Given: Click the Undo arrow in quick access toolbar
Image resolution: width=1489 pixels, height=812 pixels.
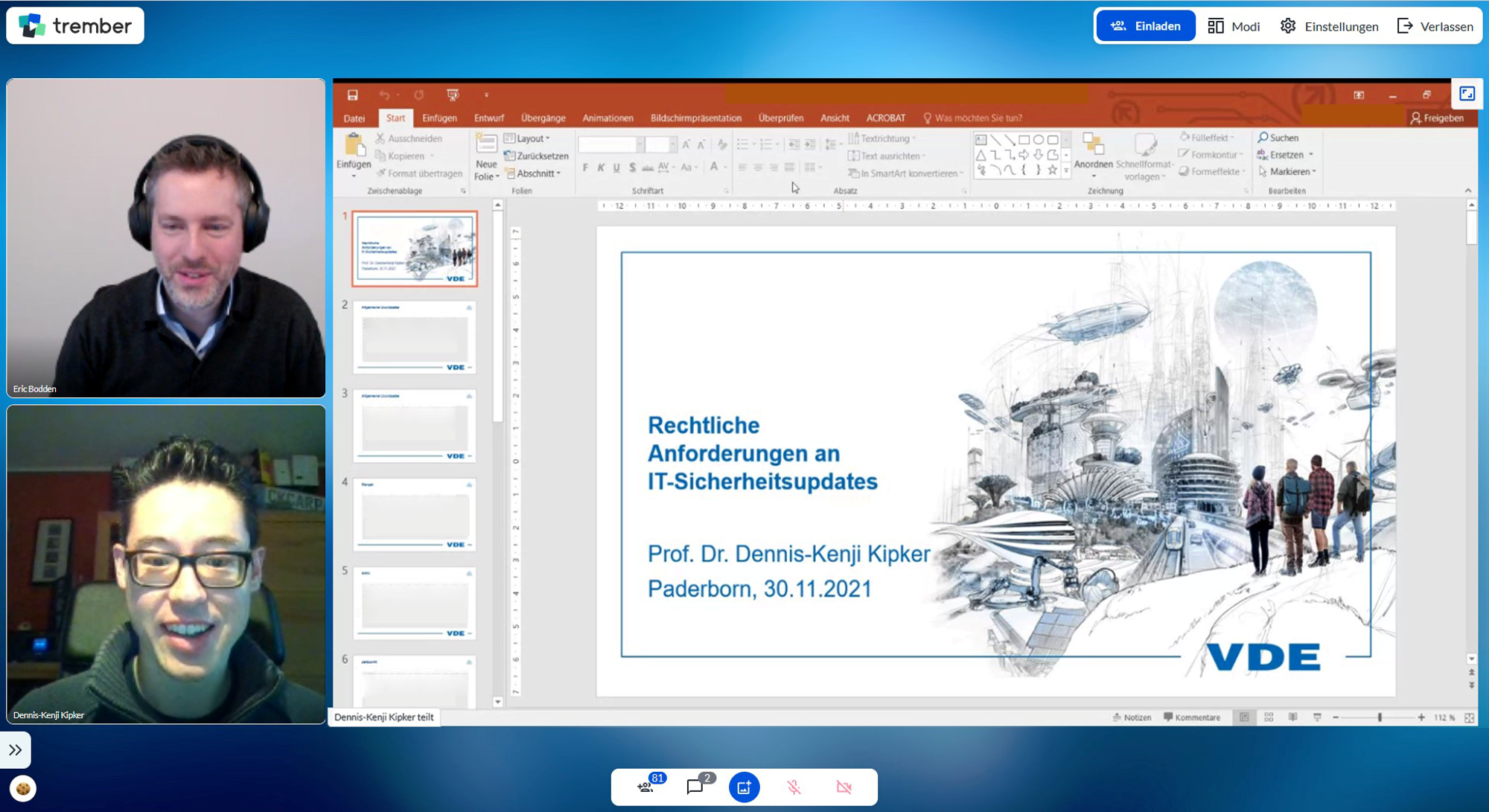Looking at the screenshot, I should [x=384, y=95].
